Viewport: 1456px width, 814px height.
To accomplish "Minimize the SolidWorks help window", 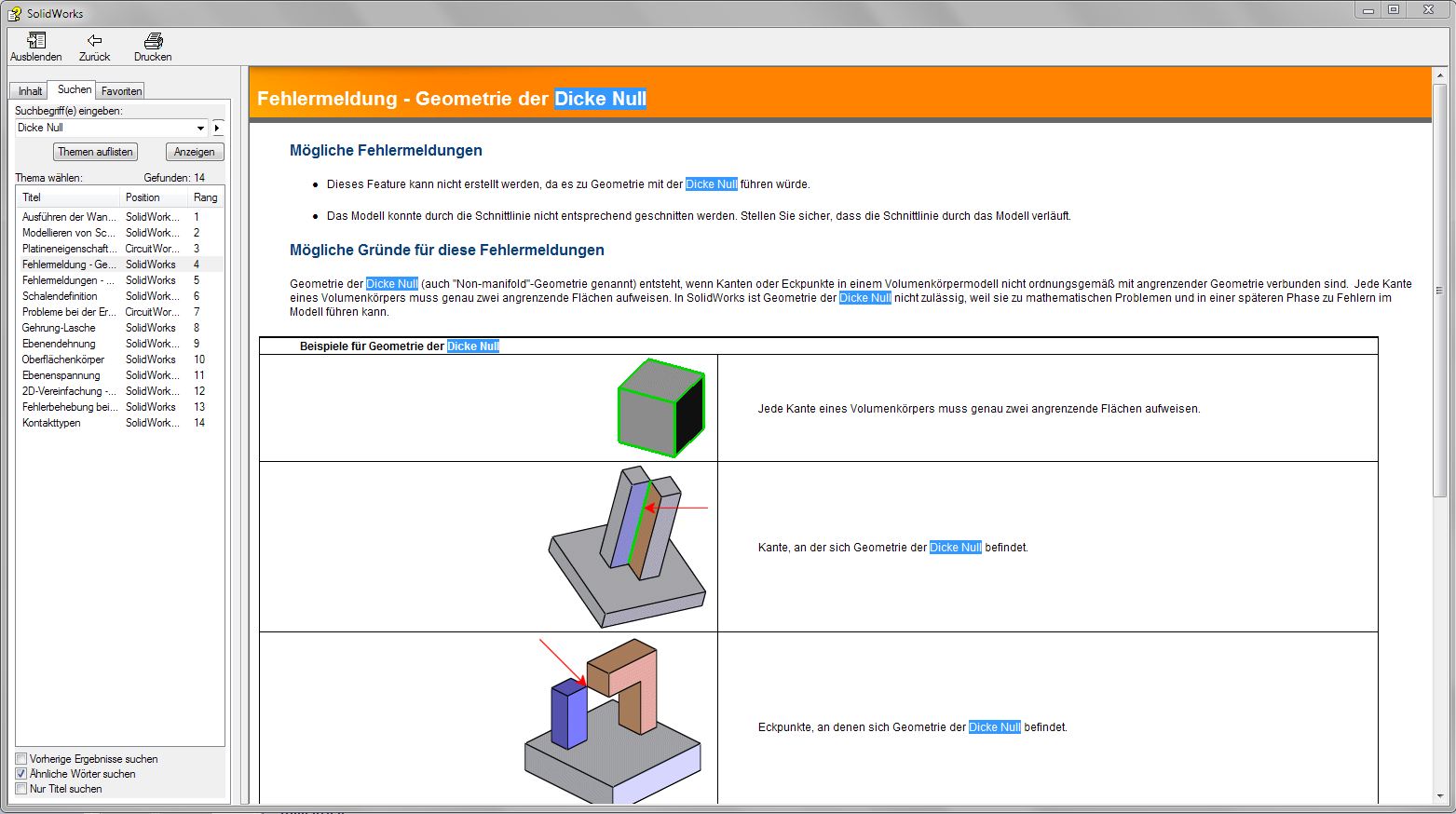I will coord(1368,10).
